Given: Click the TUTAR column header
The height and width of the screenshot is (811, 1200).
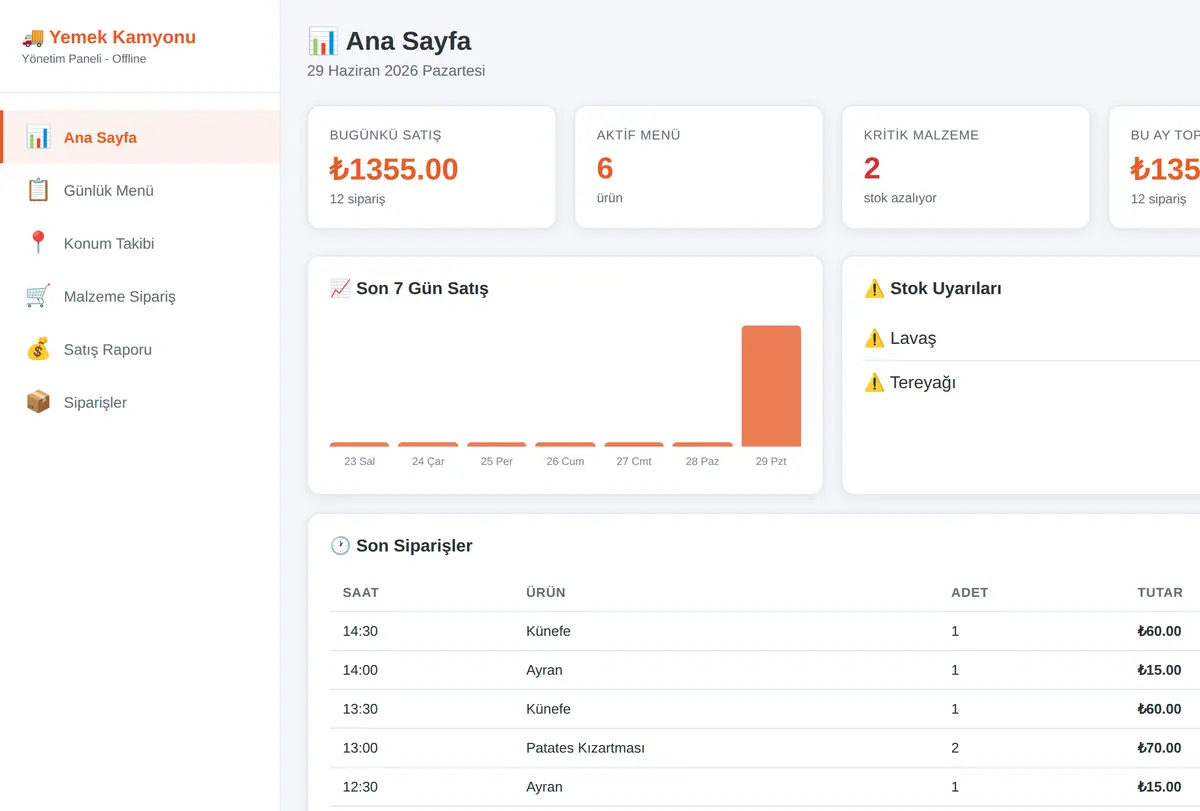Looking at the screenshot, I should 1160,592.
